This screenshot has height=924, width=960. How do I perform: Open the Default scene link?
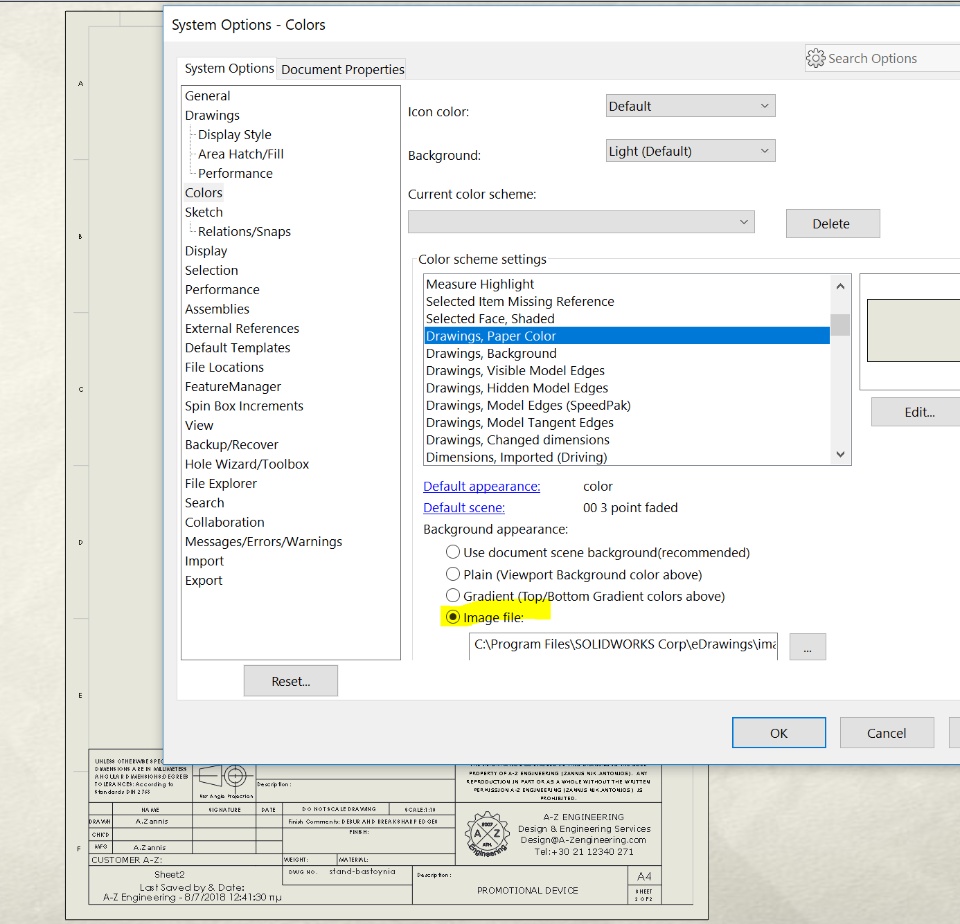coord(463,508)
